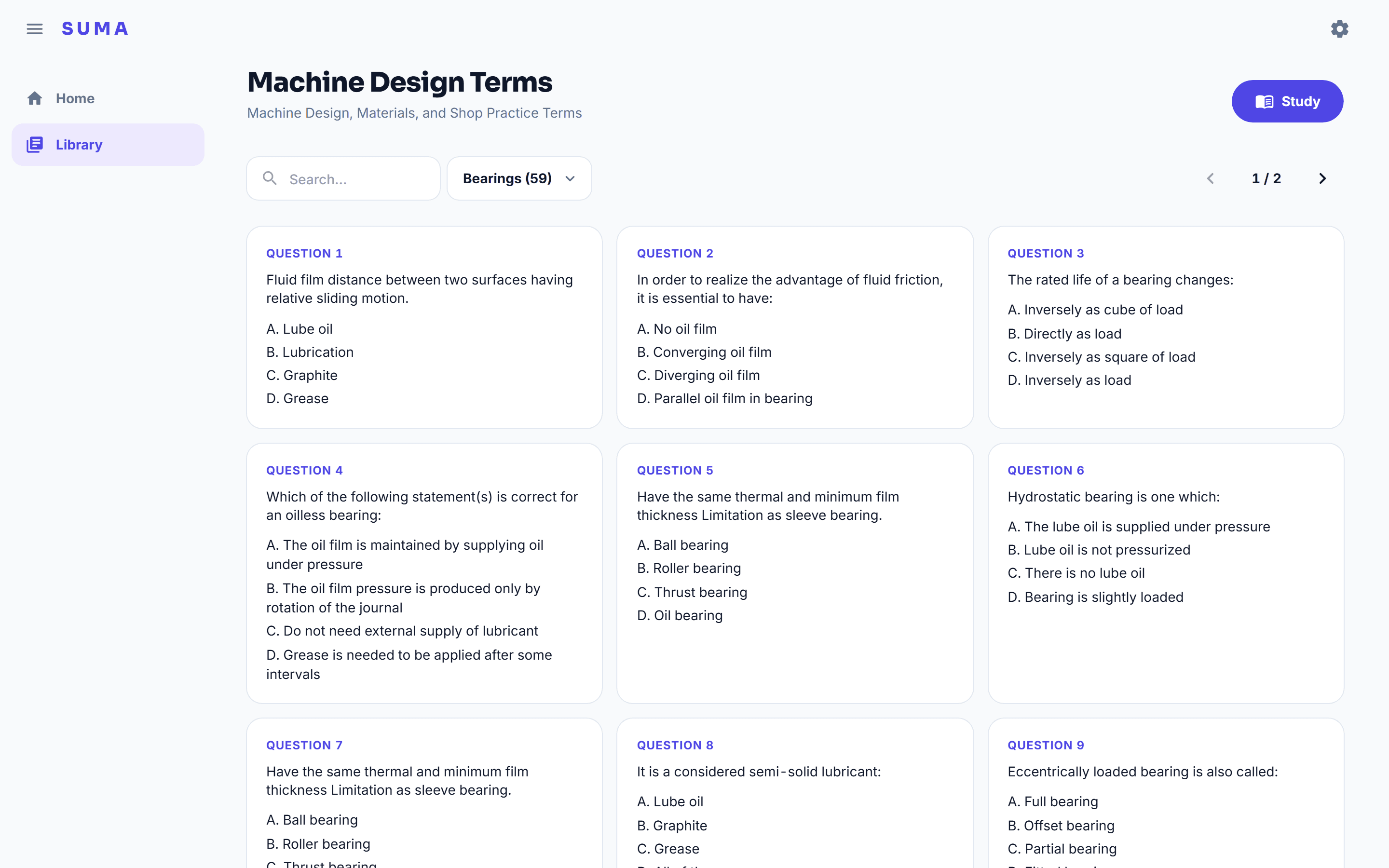Viewport: 1389px width, 868px height.
Task: Click text 'The rated life of a bearing changes:'
Action: 1120,280
